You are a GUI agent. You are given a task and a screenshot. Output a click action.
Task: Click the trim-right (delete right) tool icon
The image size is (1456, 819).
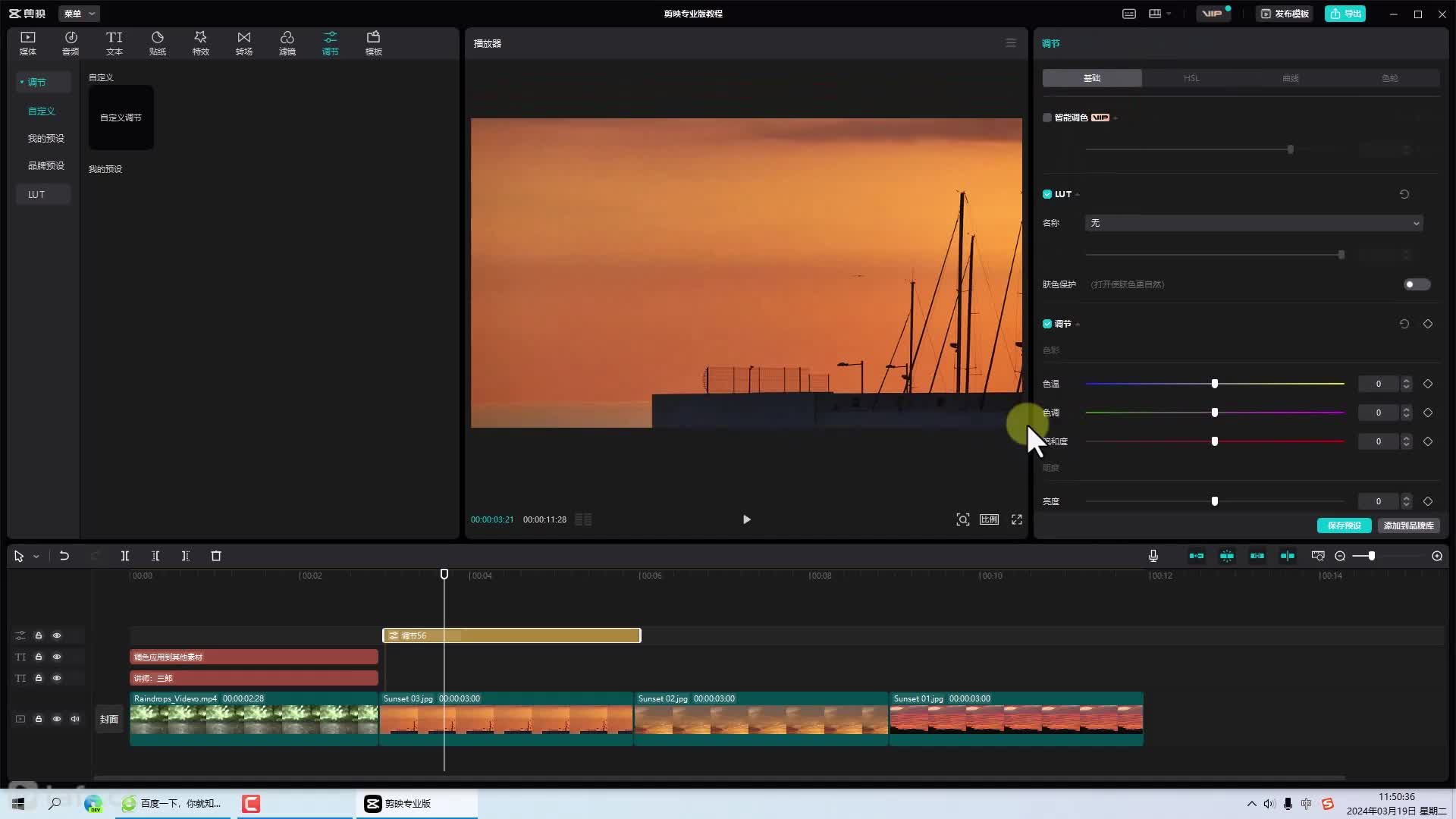pyautogui.click(x=186, y=556)
